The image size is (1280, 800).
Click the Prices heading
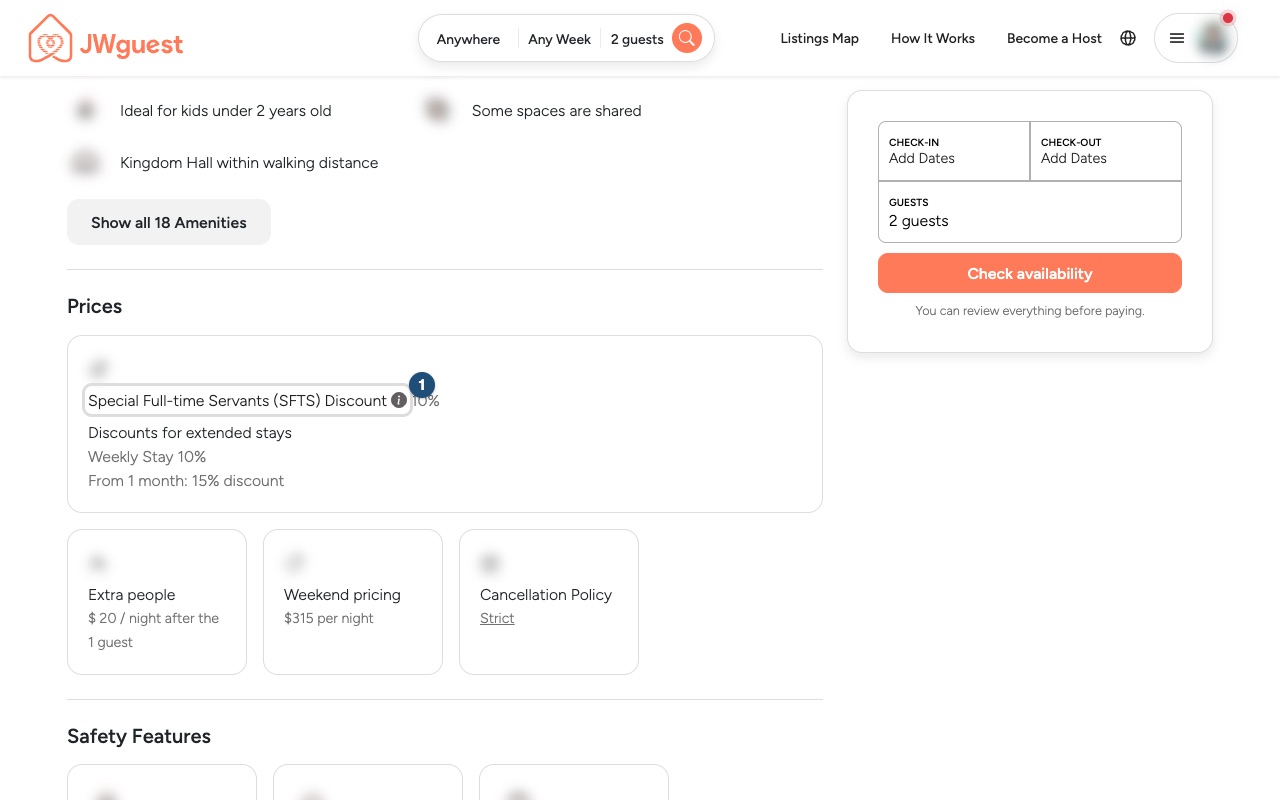point(95,306)
